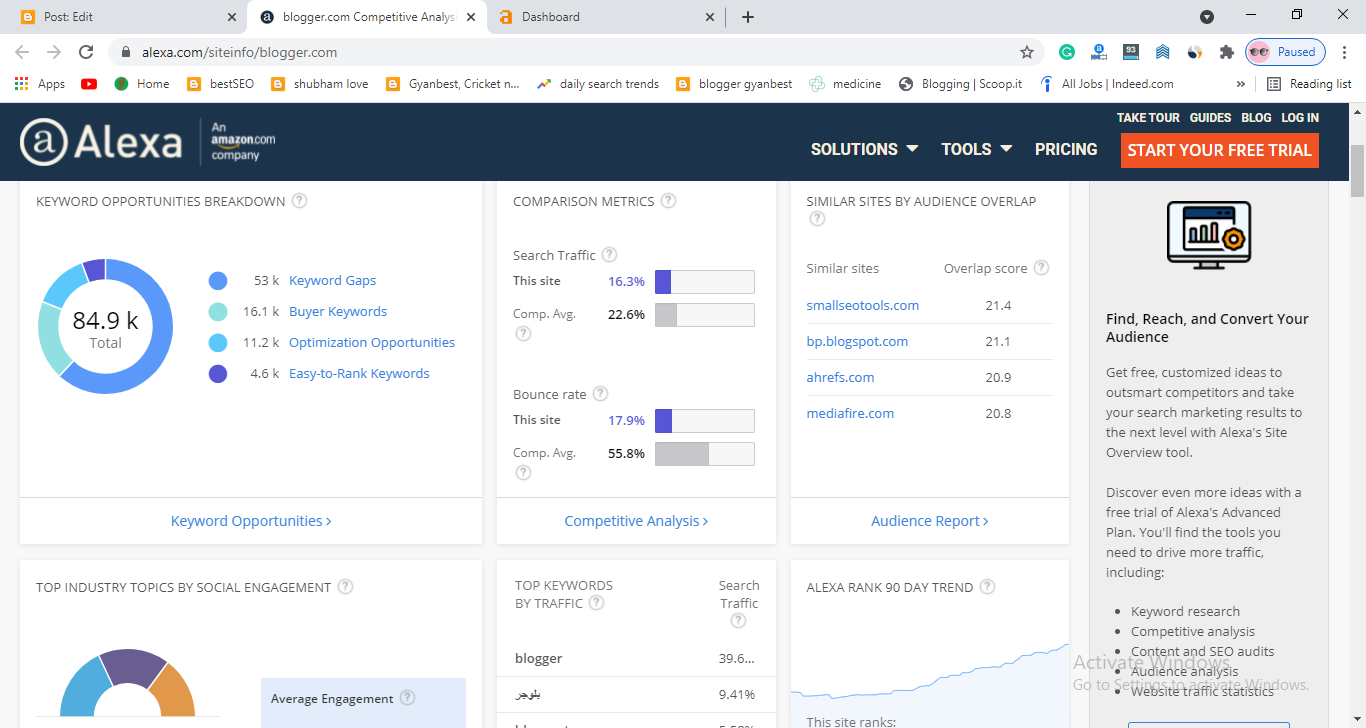Select the 'blogger' keyword row
The width and height of the screenshot is (1366, 728).
636,658
